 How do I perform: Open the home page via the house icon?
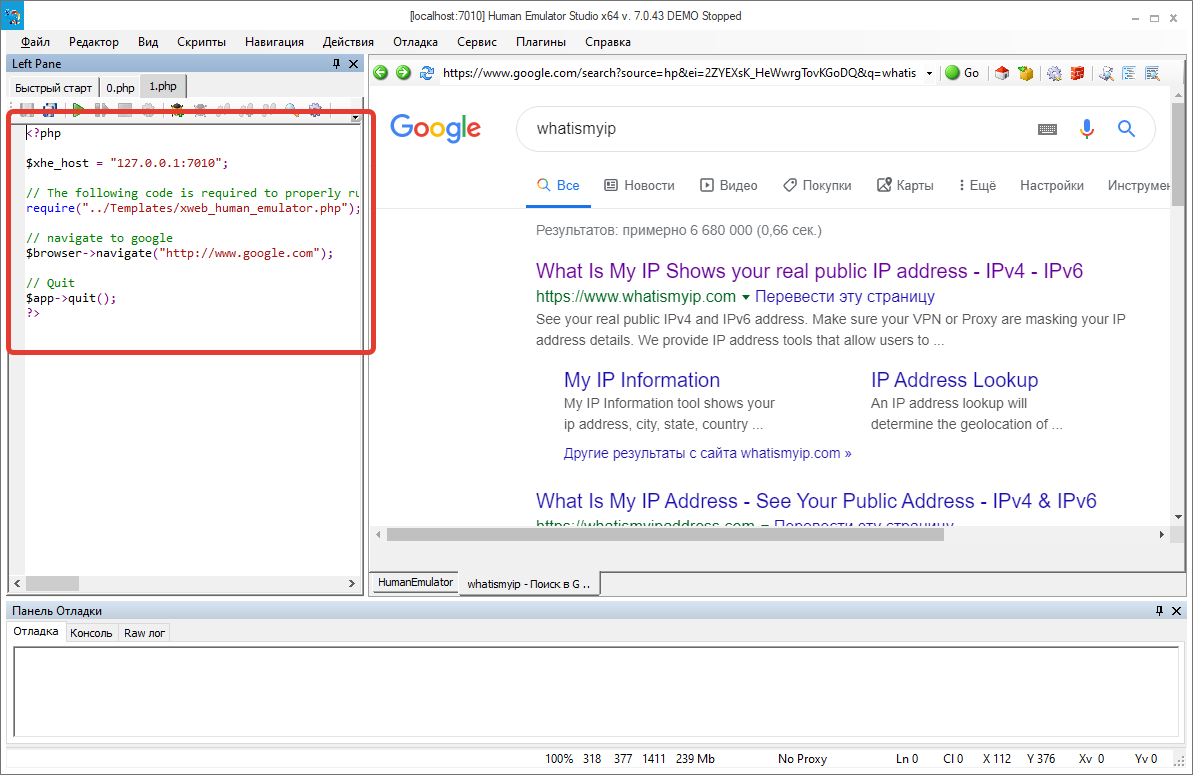(1002, 73)
